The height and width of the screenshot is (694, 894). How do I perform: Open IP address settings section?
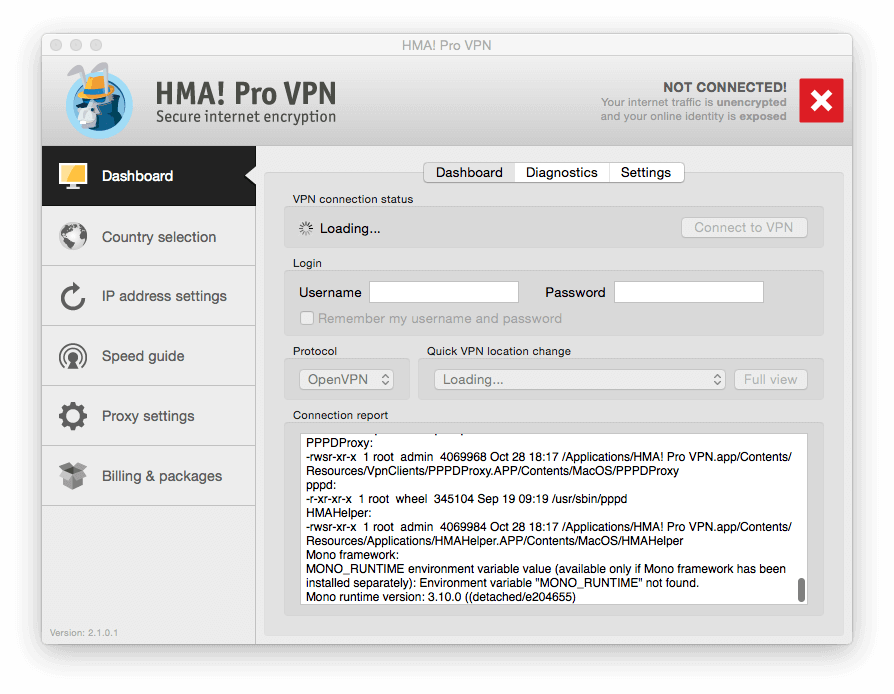click(x=149, y=296)
